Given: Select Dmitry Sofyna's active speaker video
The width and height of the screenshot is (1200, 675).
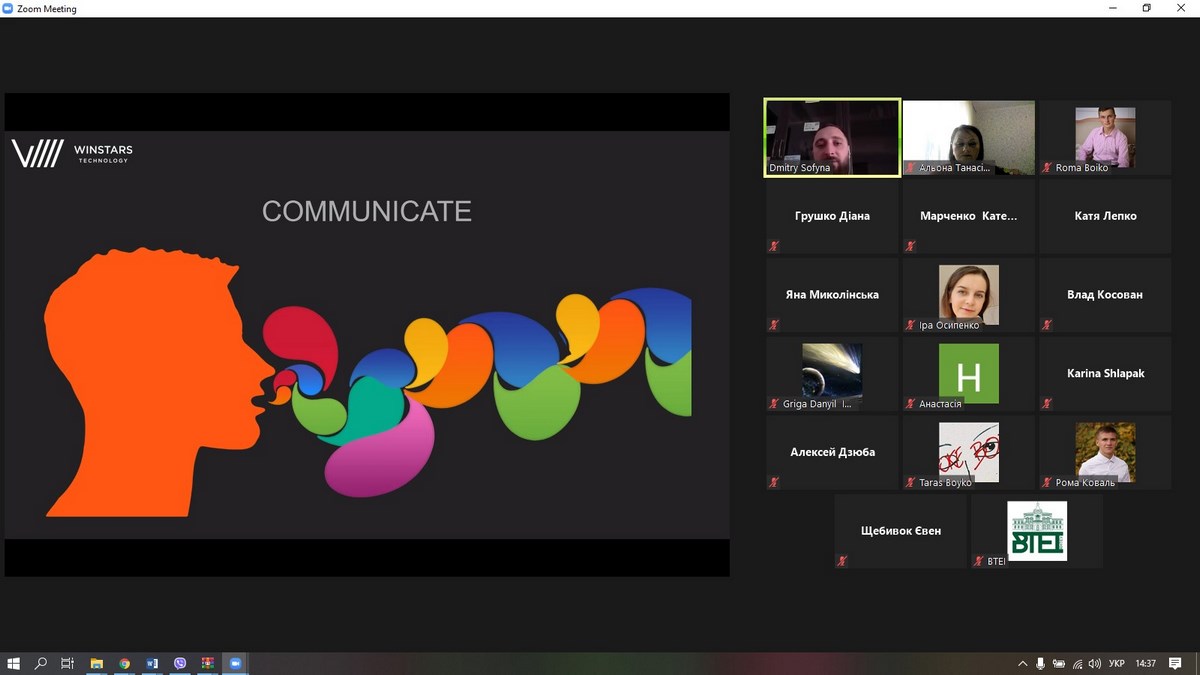Looking at the screenshot, I should coord(832,137).
